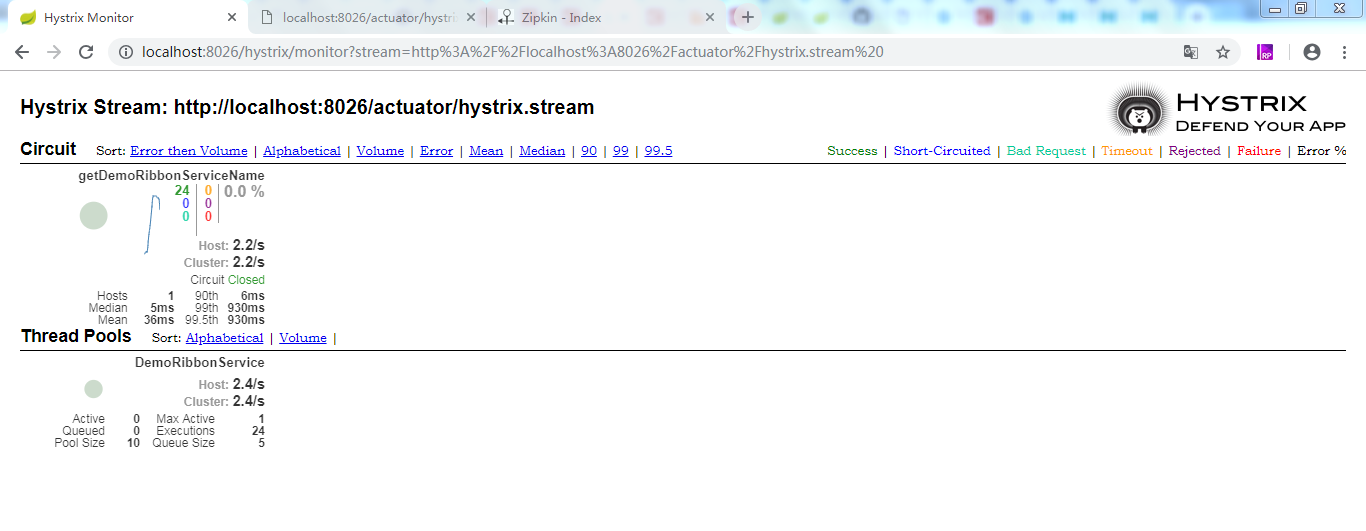Bookmark this page with the star
The image size is (1366, 531).
tap(1222, 52)
